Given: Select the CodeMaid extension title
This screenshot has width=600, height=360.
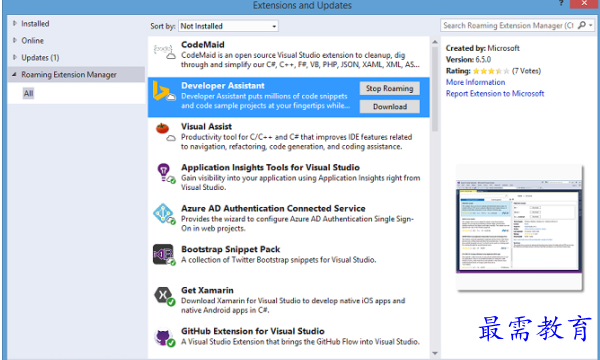Looking at the screenshot, I should click(203, 45).
